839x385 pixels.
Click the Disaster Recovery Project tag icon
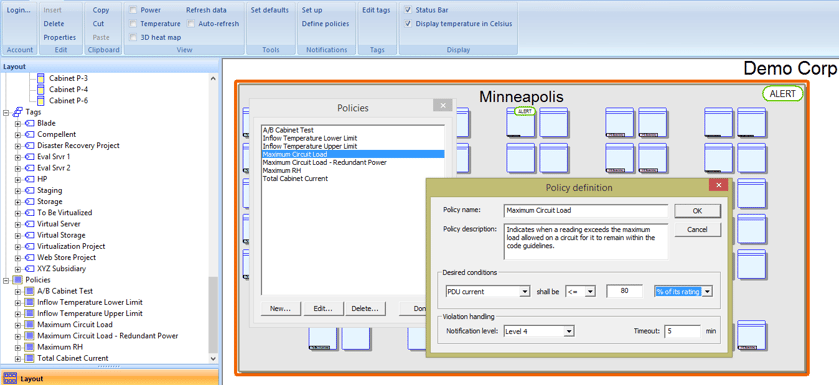click(29, 145)
